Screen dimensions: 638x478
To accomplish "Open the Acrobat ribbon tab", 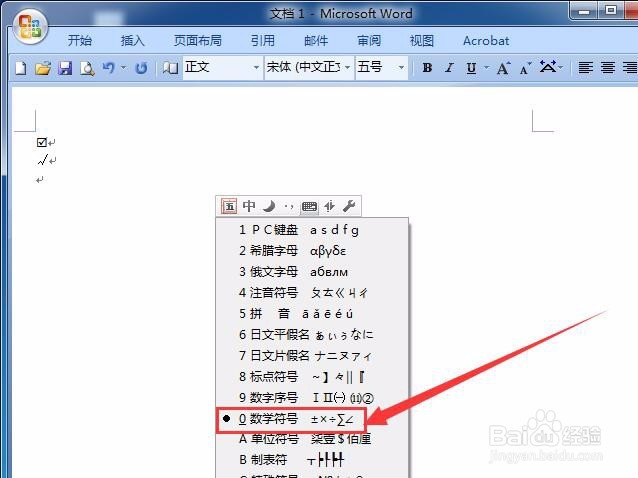I will [x=486, y=41].
